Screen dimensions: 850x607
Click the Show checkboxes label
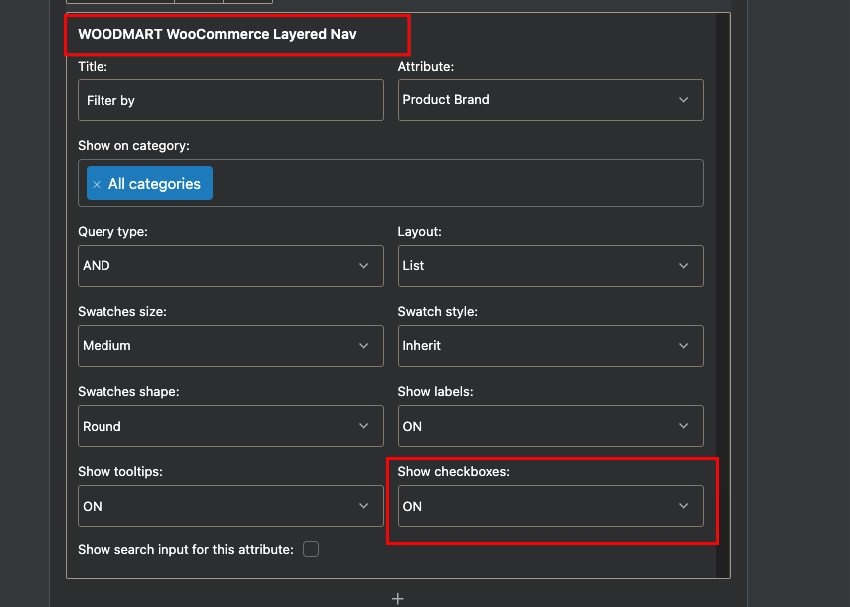click(454, 472)
